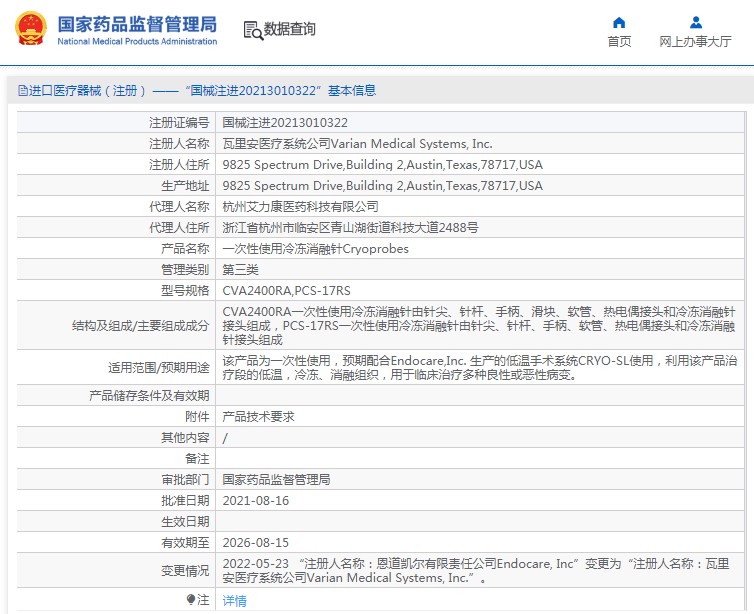Click the 生产地址 address value

click(x=382, y=186)
